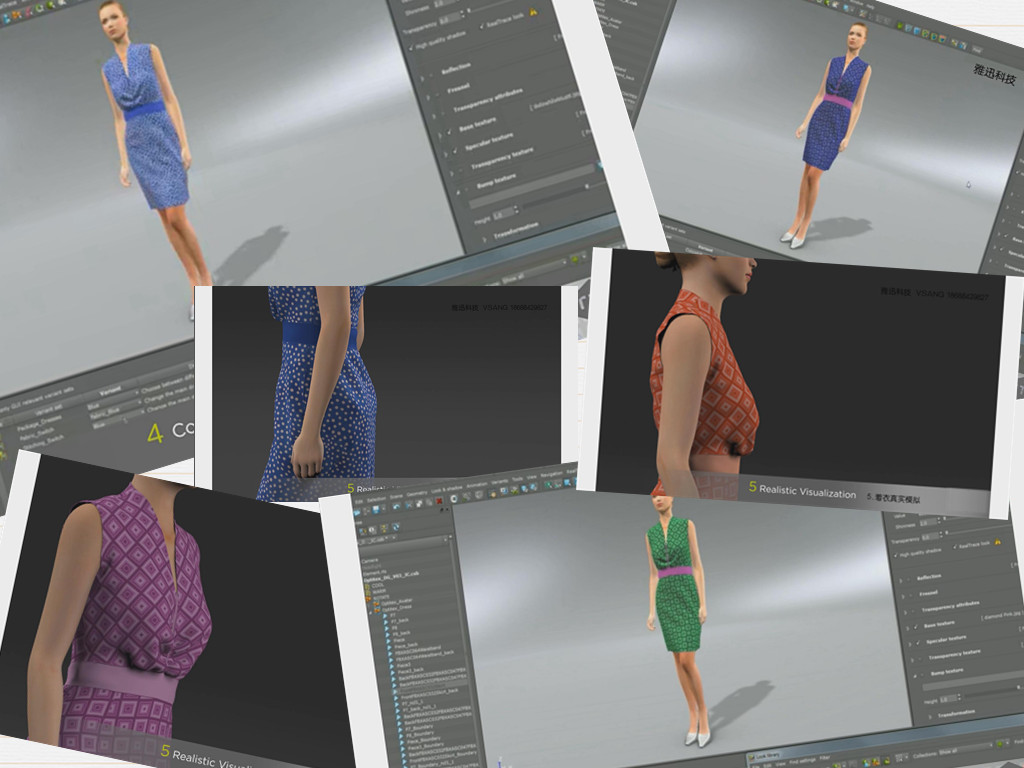Click Optitex_Avatar node icon in scene tree
The image size is (1024, 768).
point(376,604)
